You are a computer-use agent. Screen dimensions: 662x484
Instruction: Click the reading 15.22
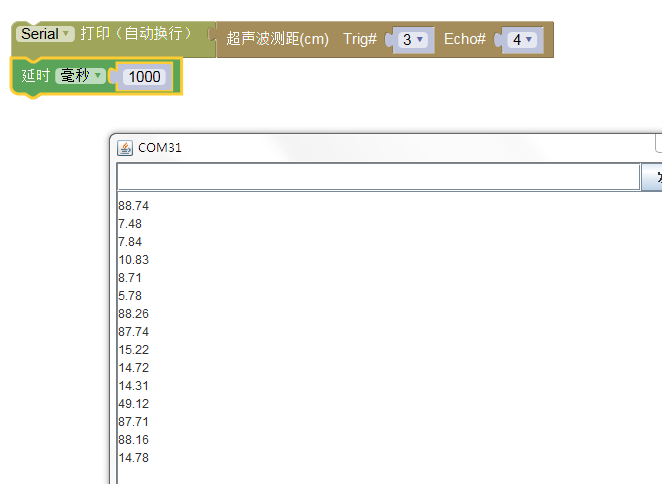(133, 350)
